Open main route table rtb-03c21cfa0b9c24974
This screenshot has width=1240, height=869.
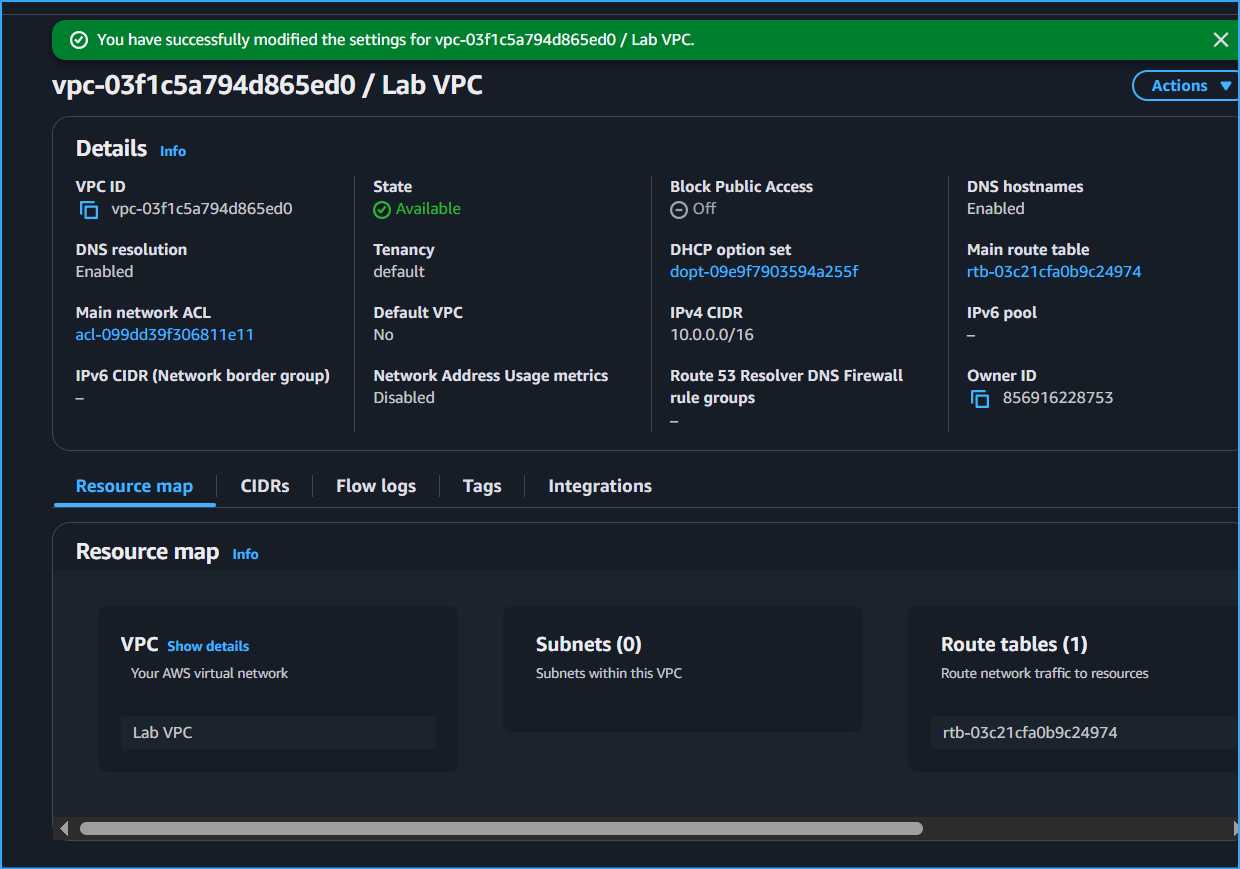[1053, 271]
